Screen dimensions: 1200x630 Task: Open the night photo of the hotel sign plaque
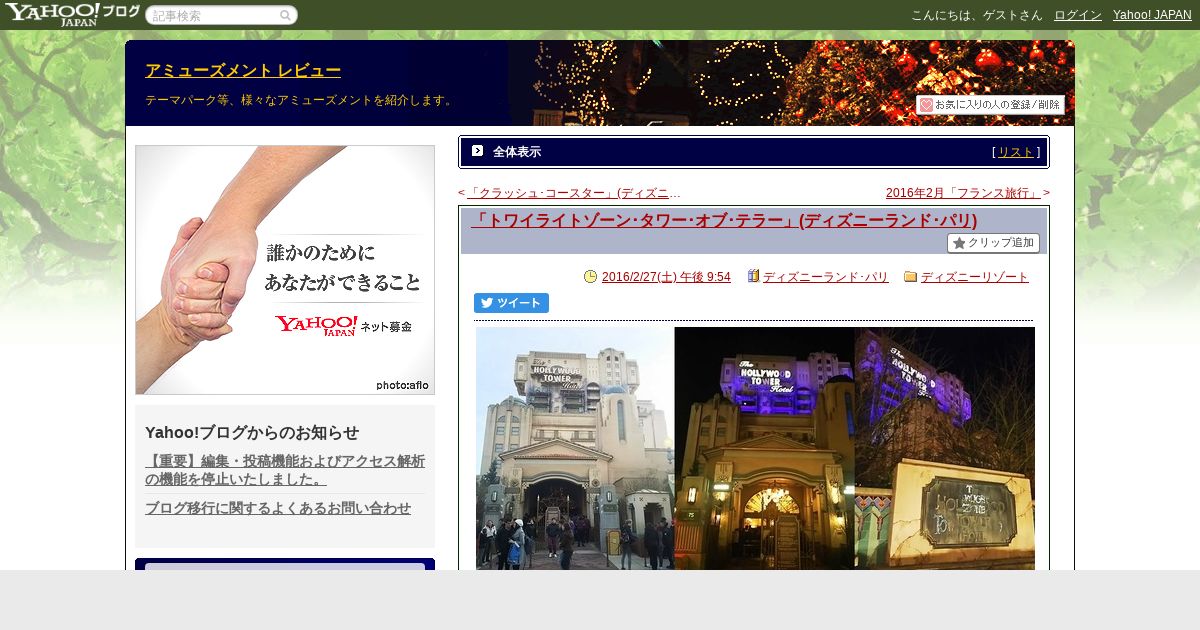945,448
